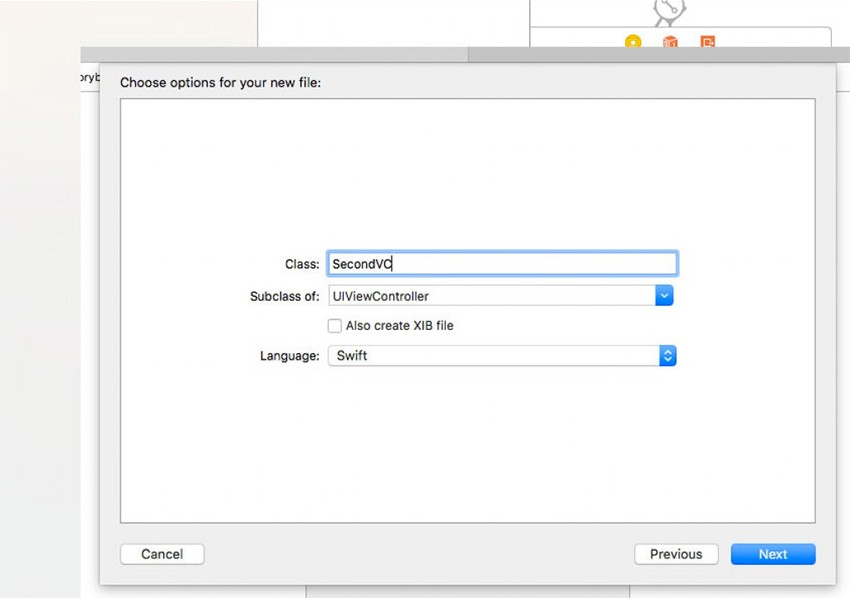This screenshot has width=850, height=598.
Task: Click the "Language:" label
Action: (x=289, y=356)
